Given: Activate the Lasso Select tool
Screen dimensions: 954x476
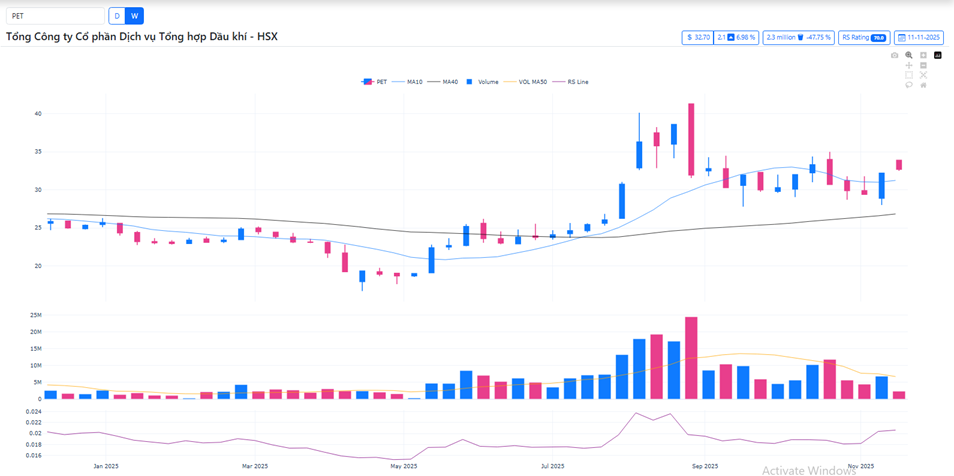Looking at the screenshot, I should (909, 85).
